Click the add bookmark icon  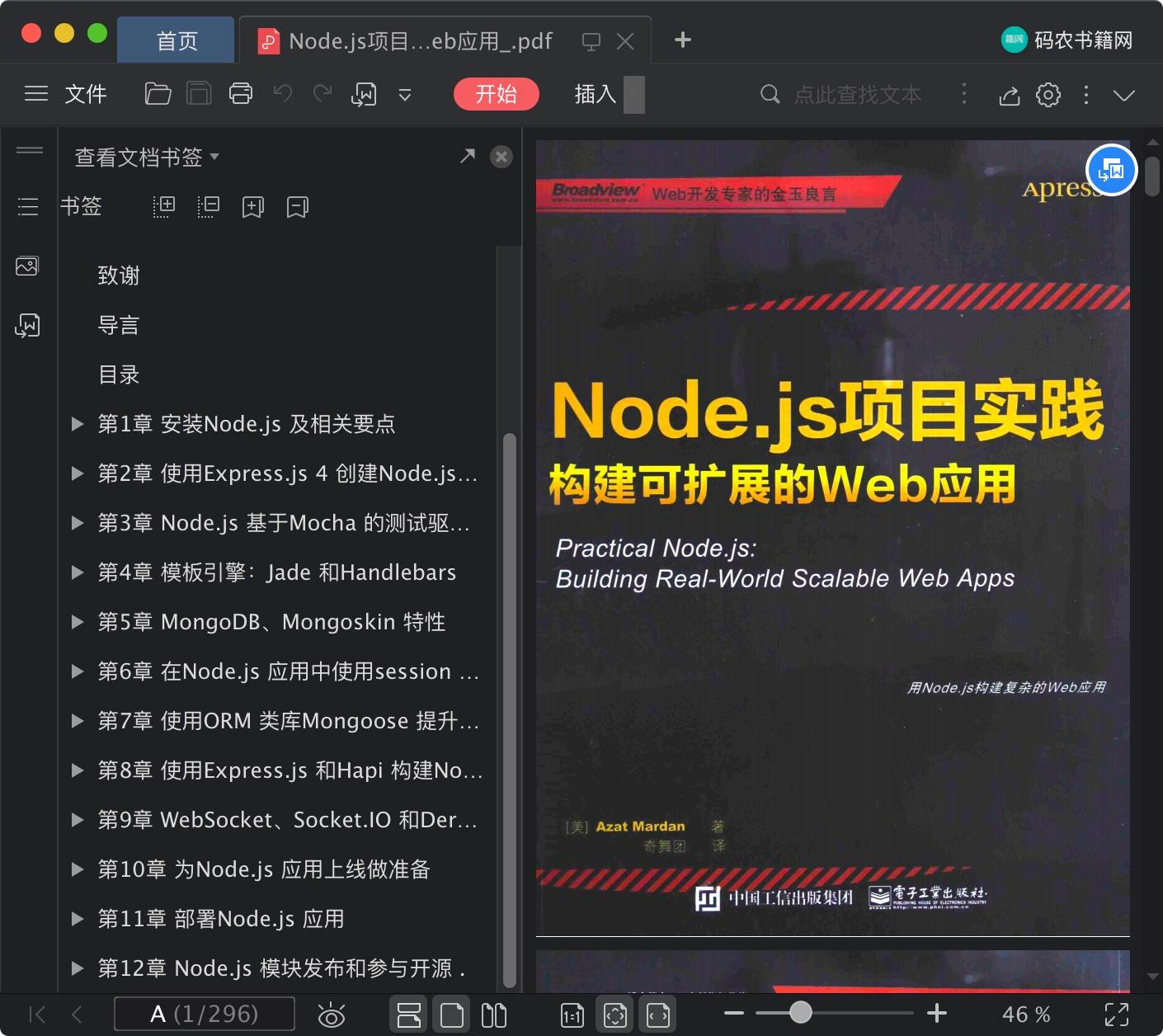pos(253,207)
